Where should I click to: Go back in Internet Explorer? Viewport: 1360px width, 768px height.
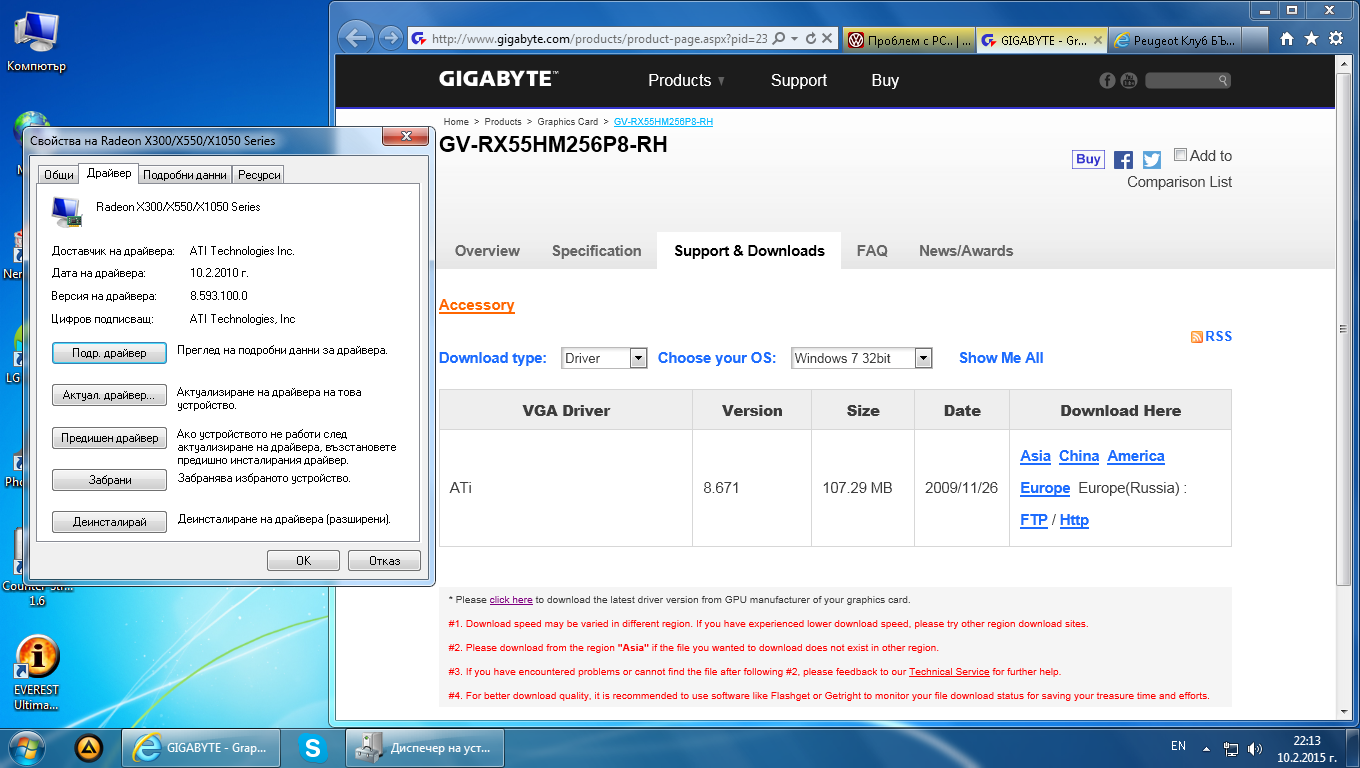tap(356, 38)
